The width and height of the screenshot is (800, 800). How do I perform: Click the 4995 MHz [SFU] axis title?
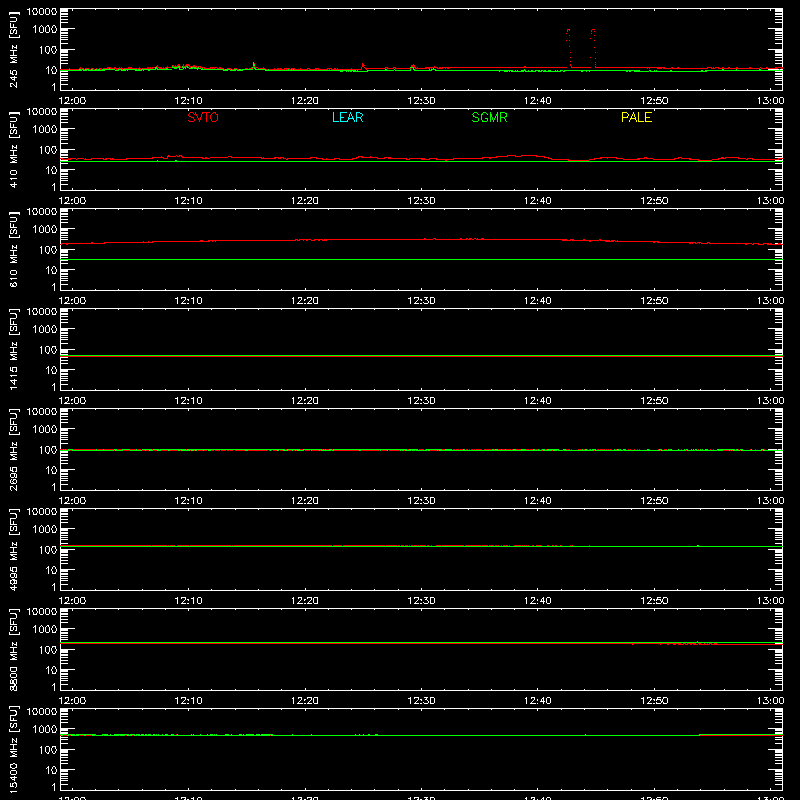point(13,549)
